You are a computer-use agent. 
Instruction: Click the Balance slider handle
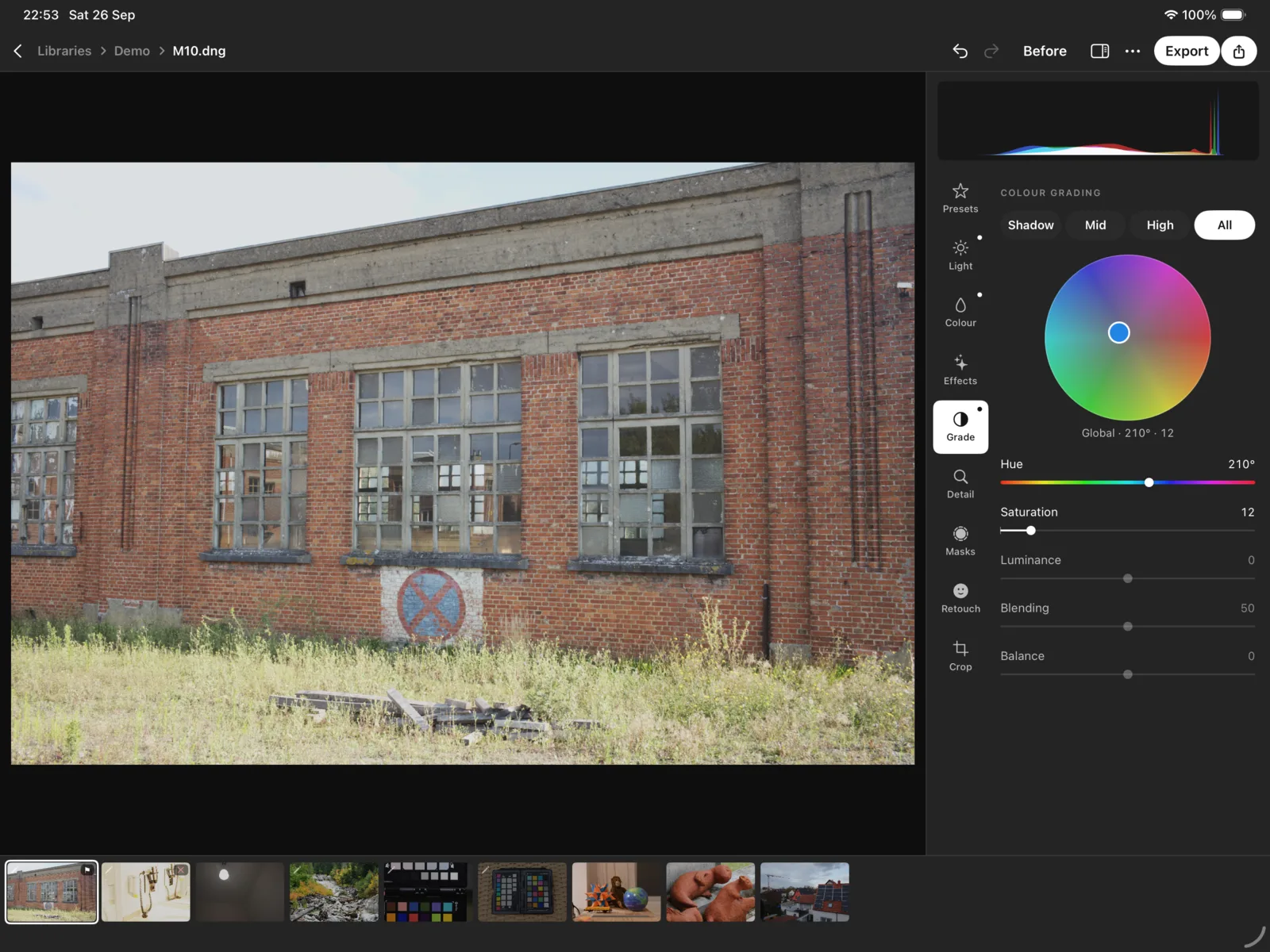click(1128, 674)
